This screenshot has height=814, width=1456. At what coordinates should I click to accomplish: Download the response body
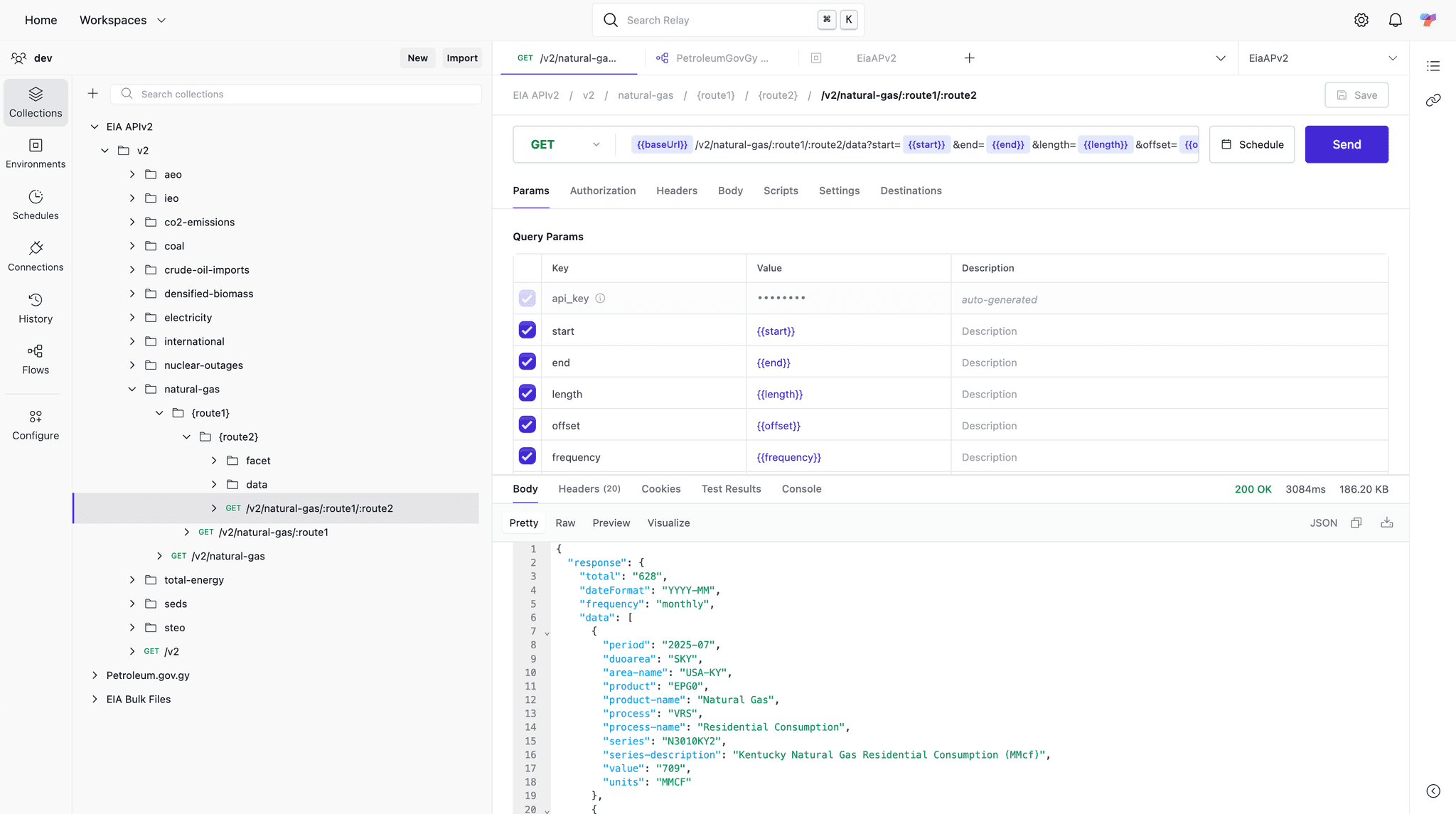1386,523
